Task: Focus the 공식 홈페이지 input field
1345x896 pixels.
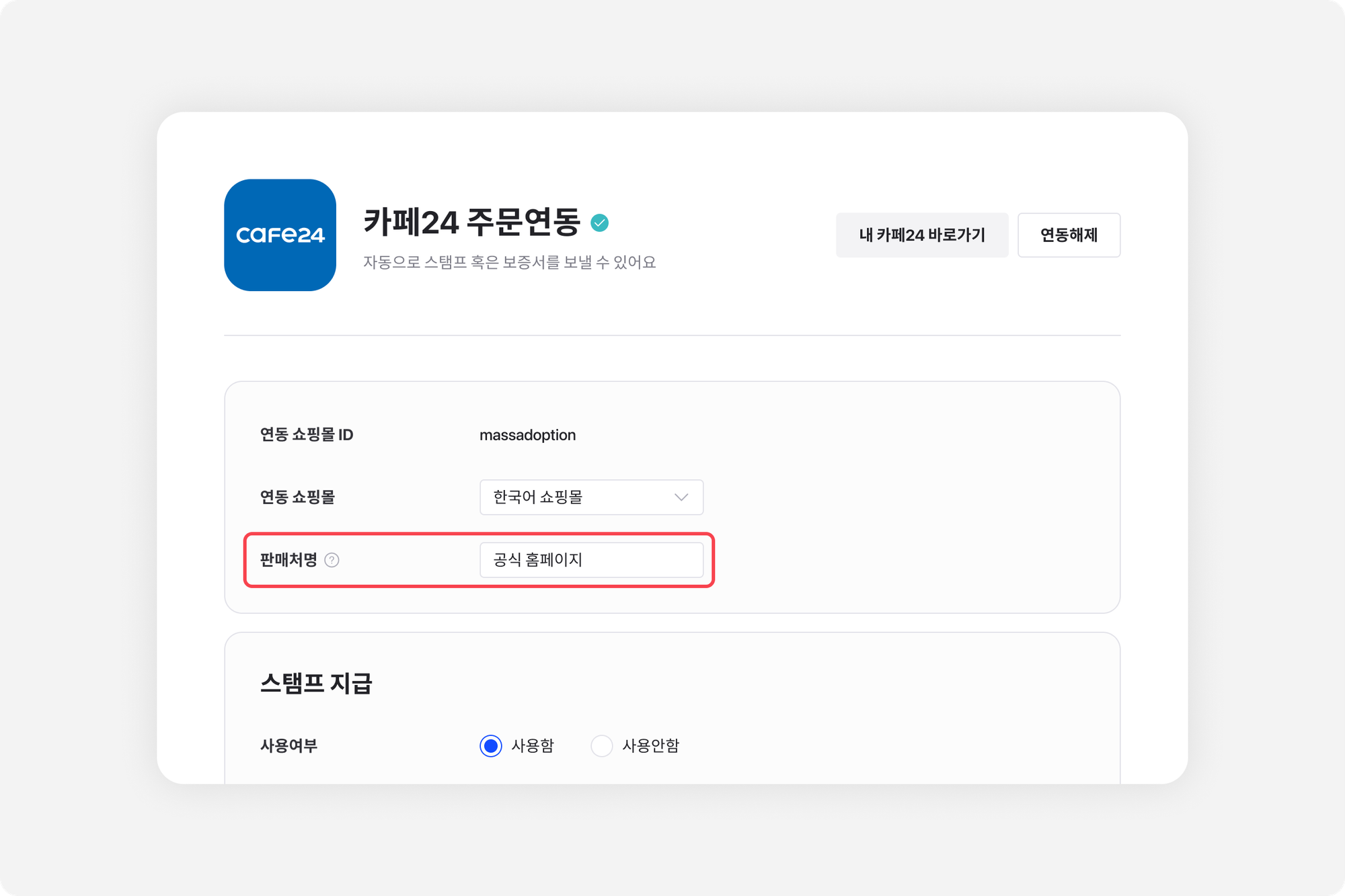Action: point(590,560)
